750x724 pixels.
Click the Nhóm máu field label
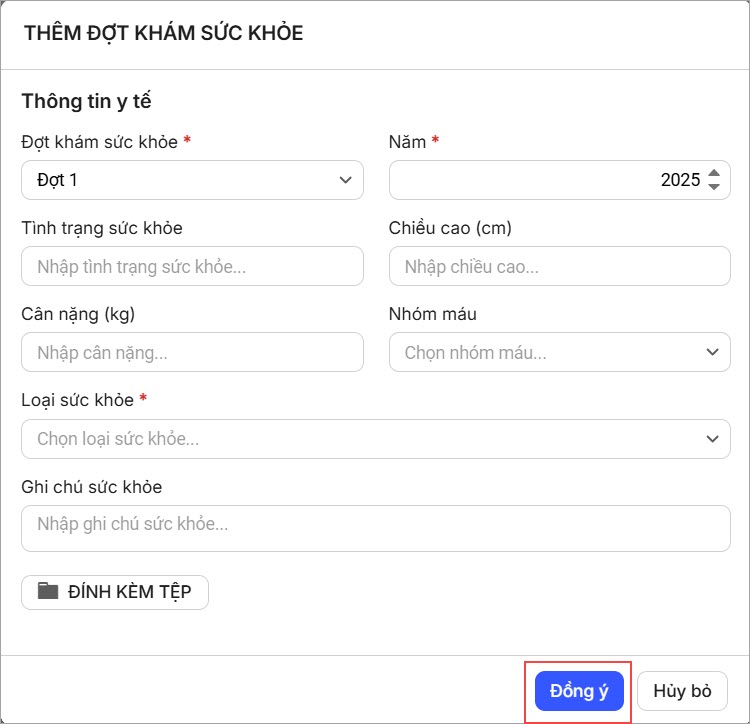point(432,314)
